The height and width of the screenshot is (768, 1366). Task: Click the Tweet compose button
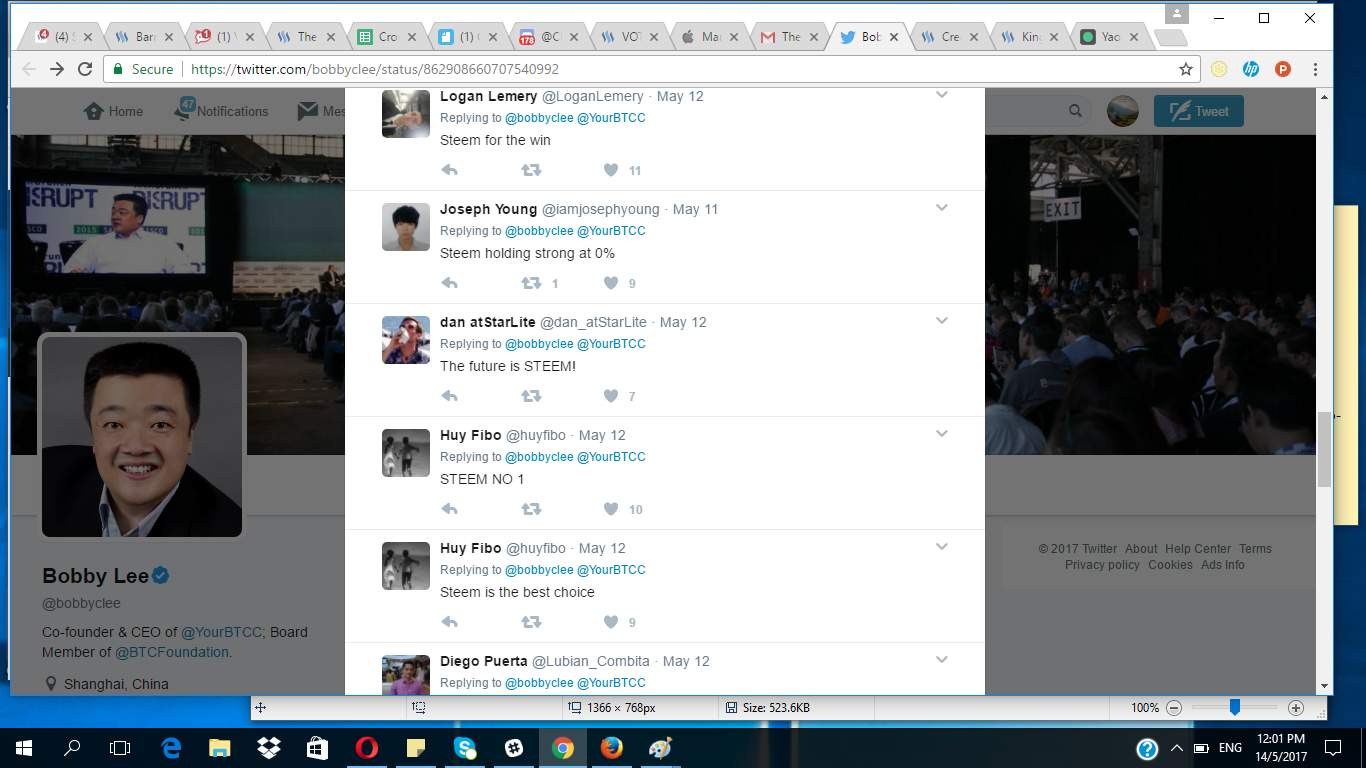pyautogui.click(x=1199, y=111)
